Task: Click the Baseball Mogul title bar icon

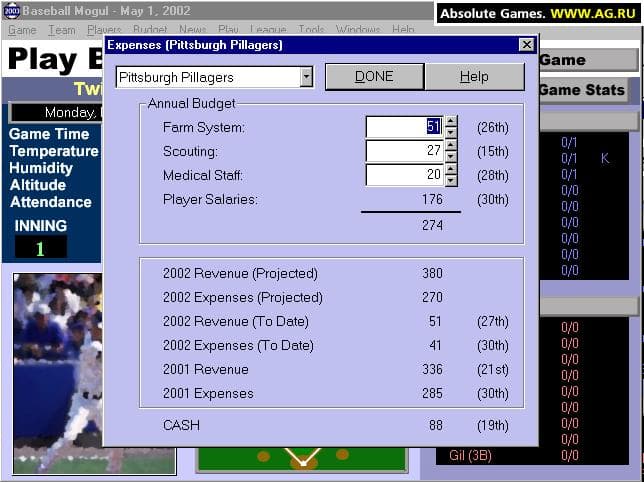Action: (x=11, y=11)
